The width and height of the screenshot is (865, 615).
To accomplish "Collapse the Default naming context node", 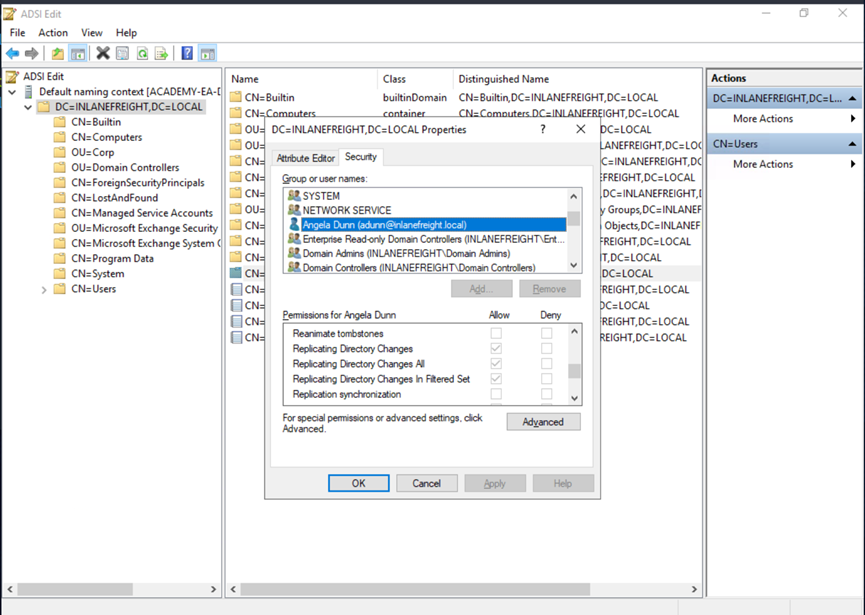I will click(x=12, y=92).
